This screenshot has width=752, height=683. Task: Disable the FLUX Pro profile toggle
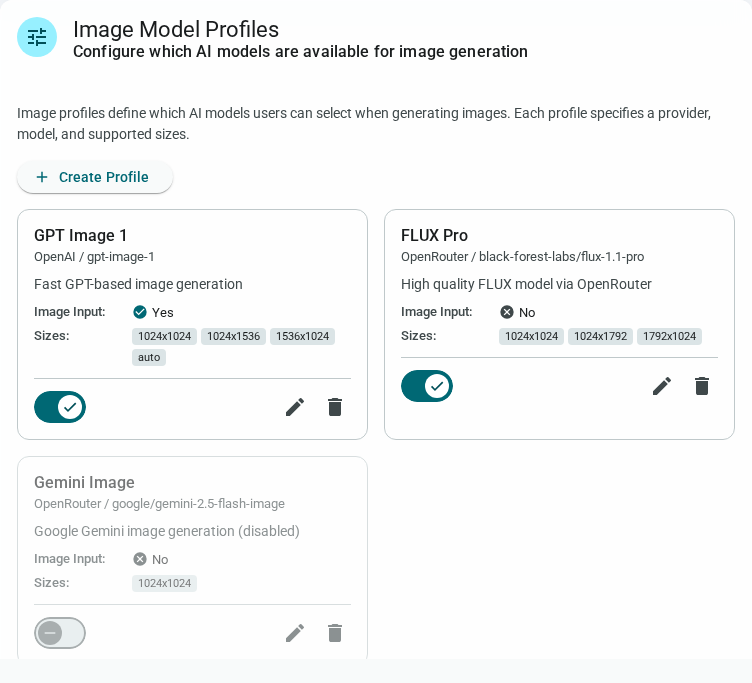tap(427, 386)
